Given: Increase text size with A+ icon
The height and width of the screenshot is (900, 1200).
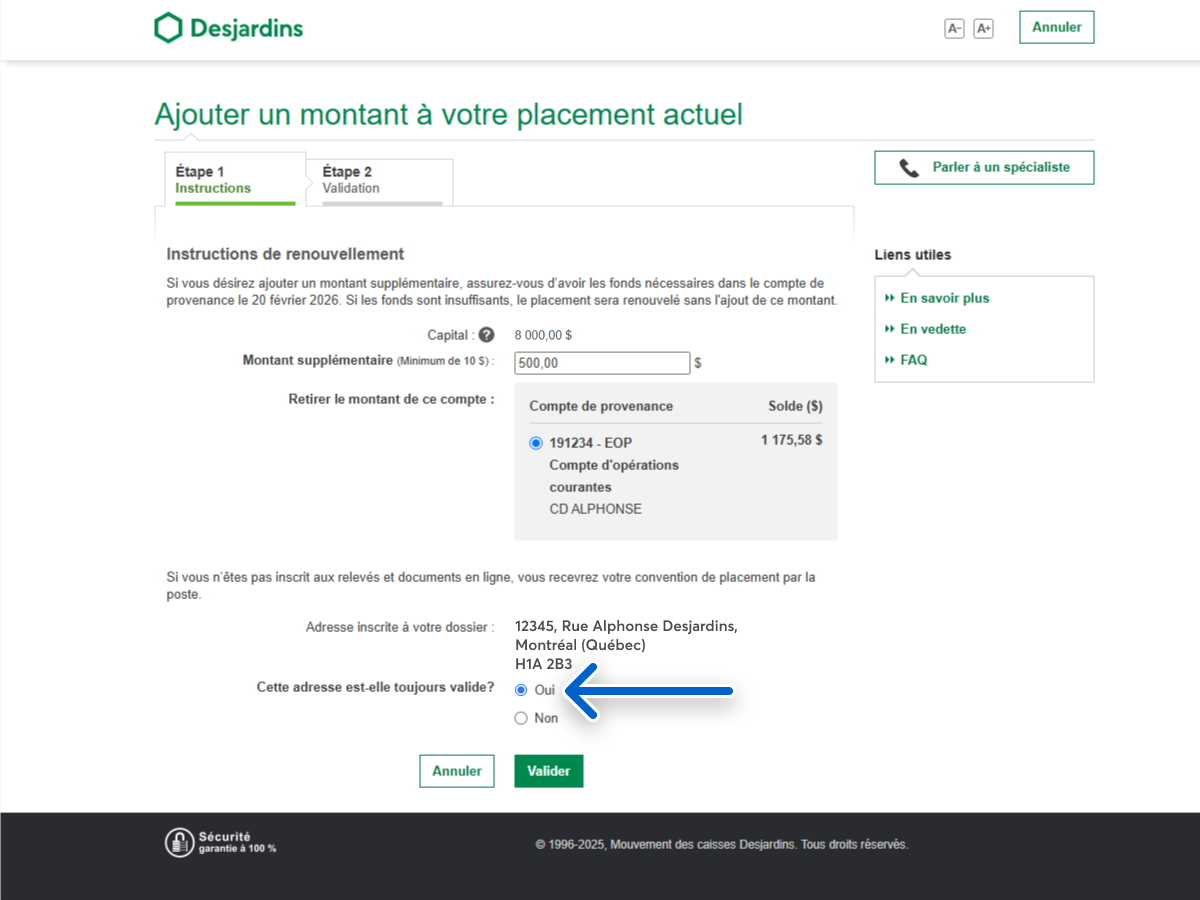Looking at the screenshot, I should [983, 29].
